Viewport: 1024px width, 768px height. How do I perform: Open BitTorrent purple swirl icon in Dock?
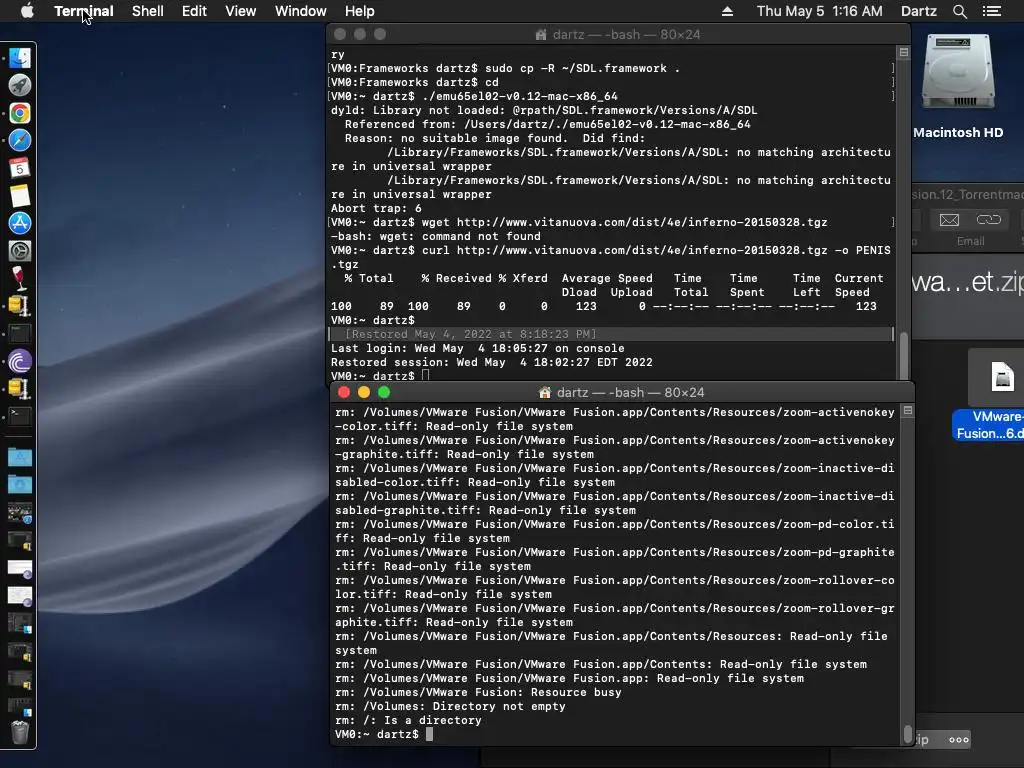click(x=20, y=361)
